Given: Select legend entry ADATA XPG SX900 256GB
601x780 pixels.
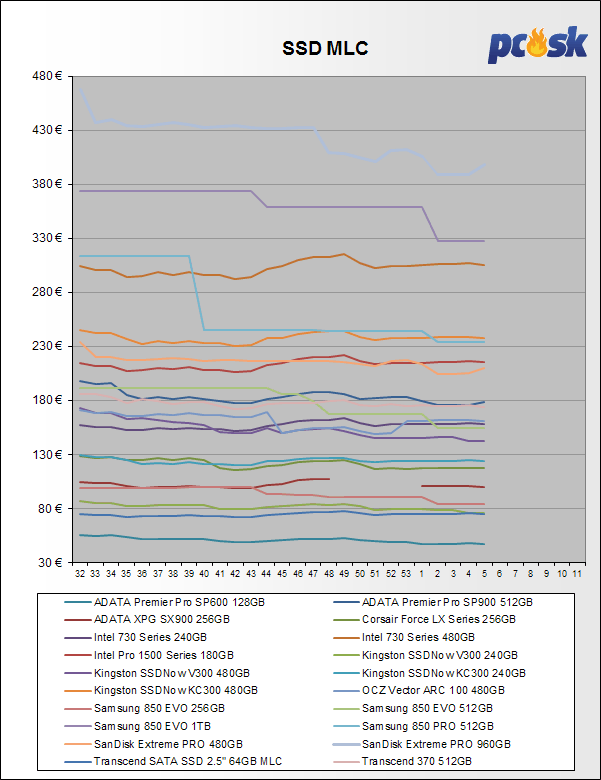Looking at the screenshot, I should [147, 619].
